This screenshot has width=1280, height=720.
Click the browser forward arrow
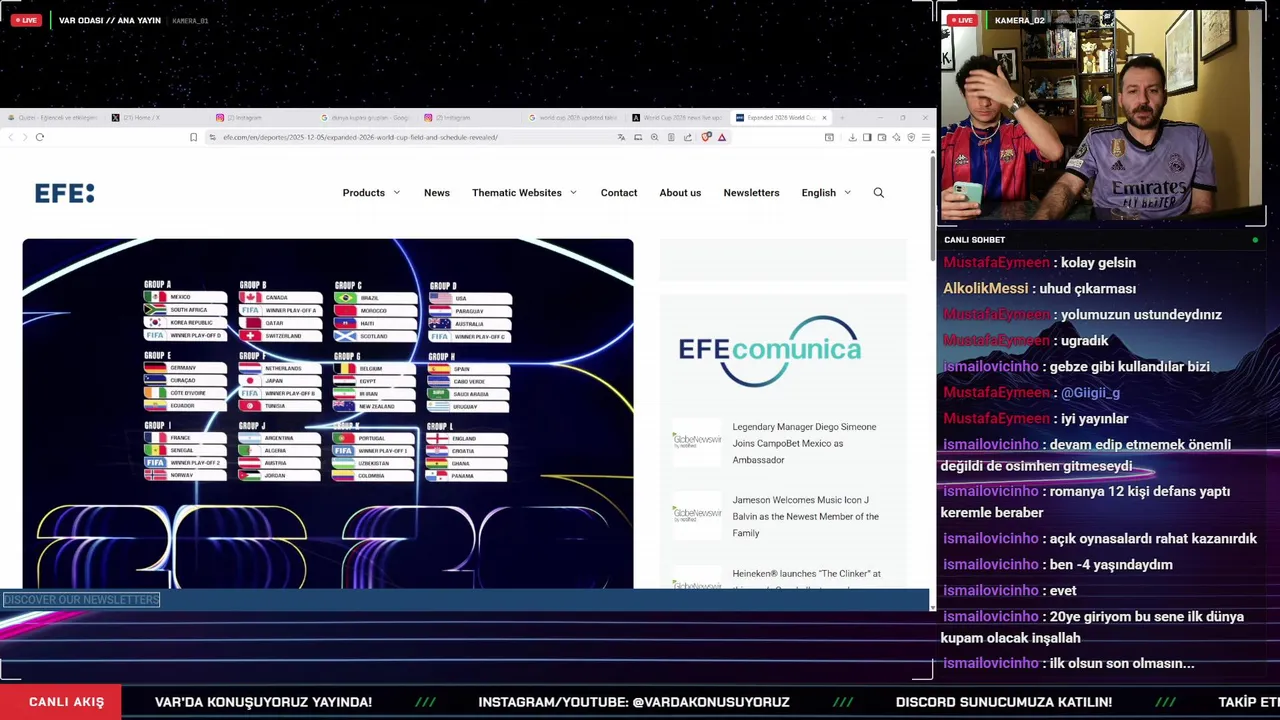tap(25, 137)
